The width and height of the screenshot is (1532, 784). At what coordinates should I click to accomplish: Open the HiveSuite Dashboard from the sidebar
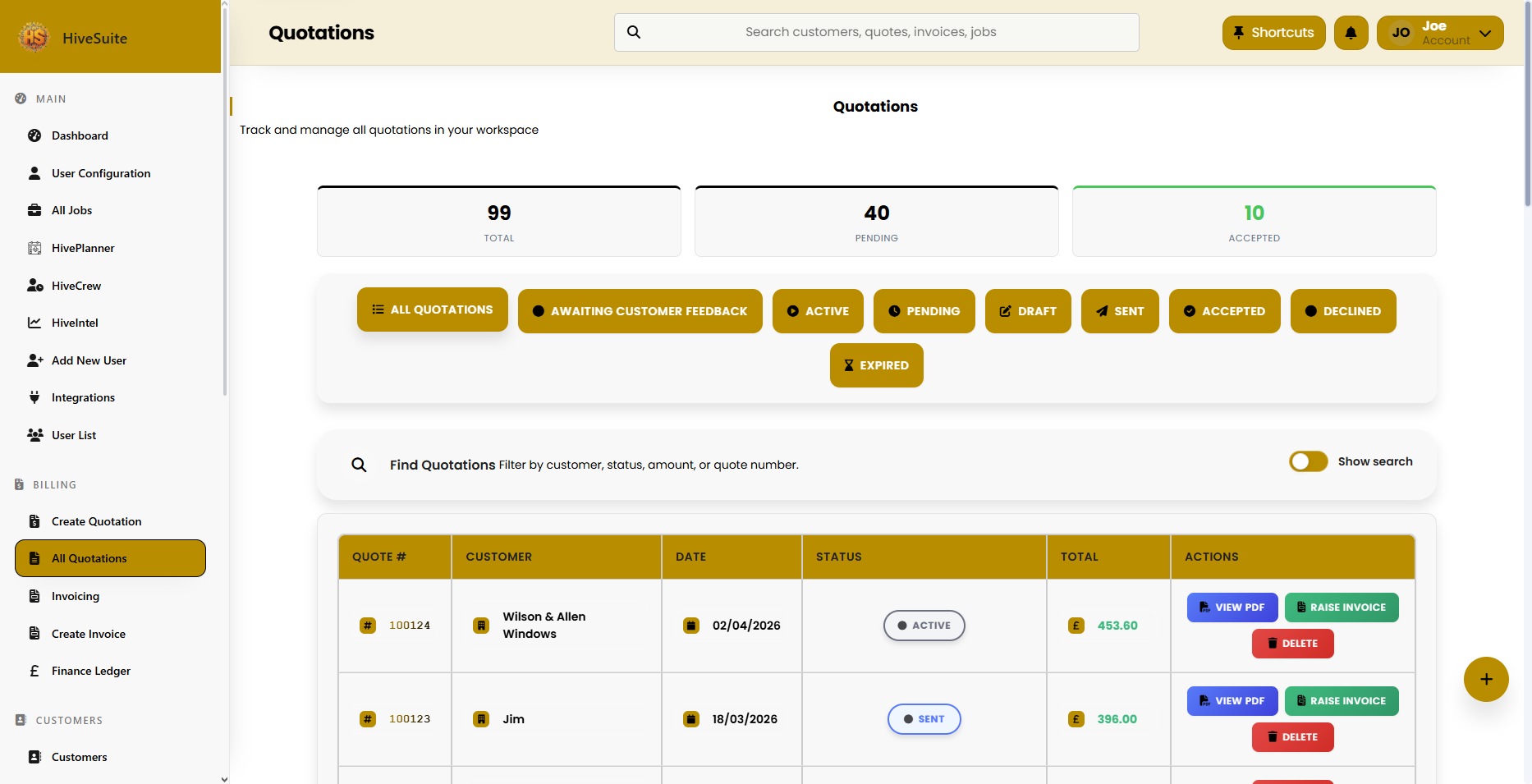tap(79, 135)
